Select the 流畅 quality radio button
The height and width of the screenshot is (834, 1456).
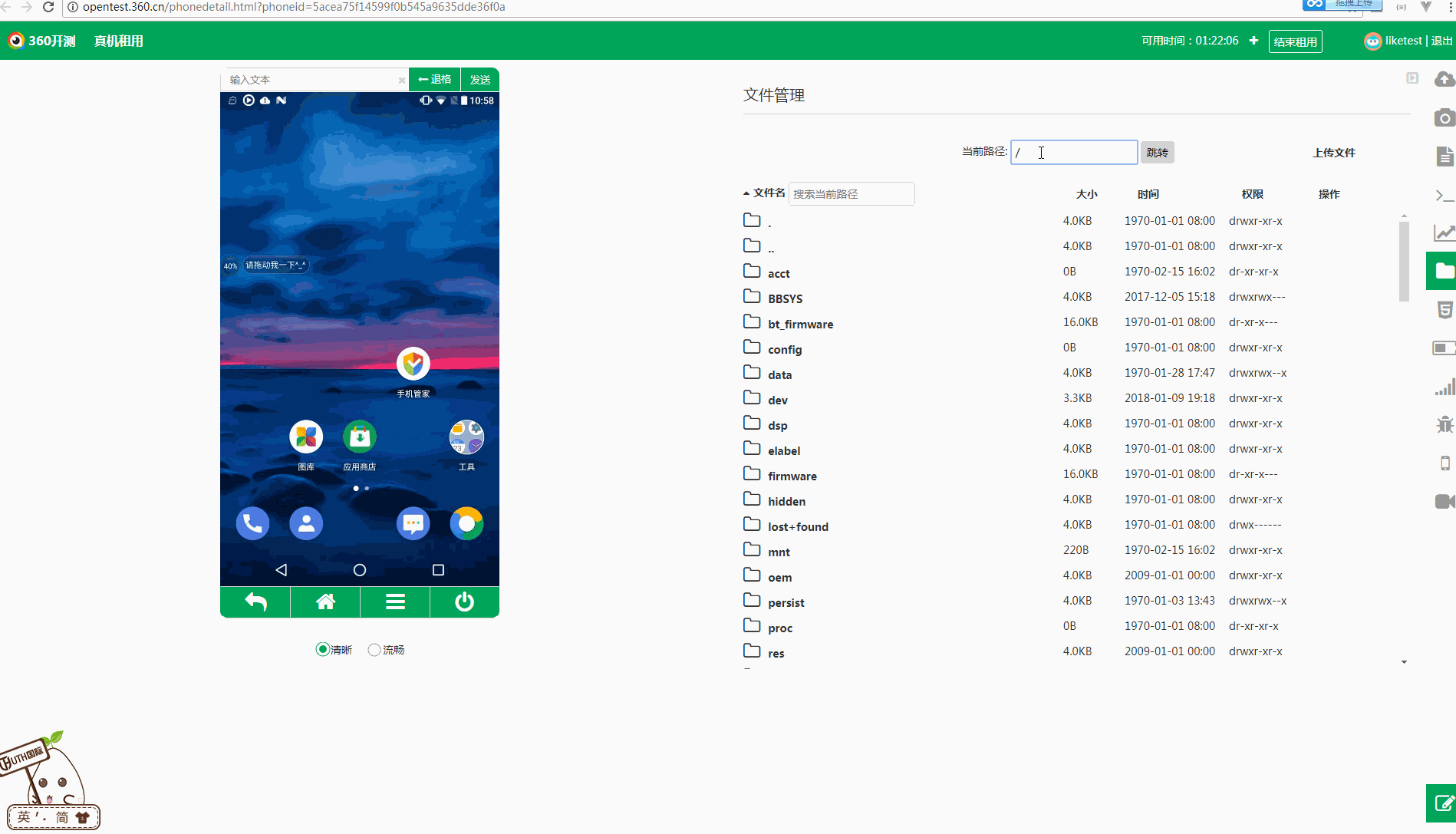pos(374,650)
